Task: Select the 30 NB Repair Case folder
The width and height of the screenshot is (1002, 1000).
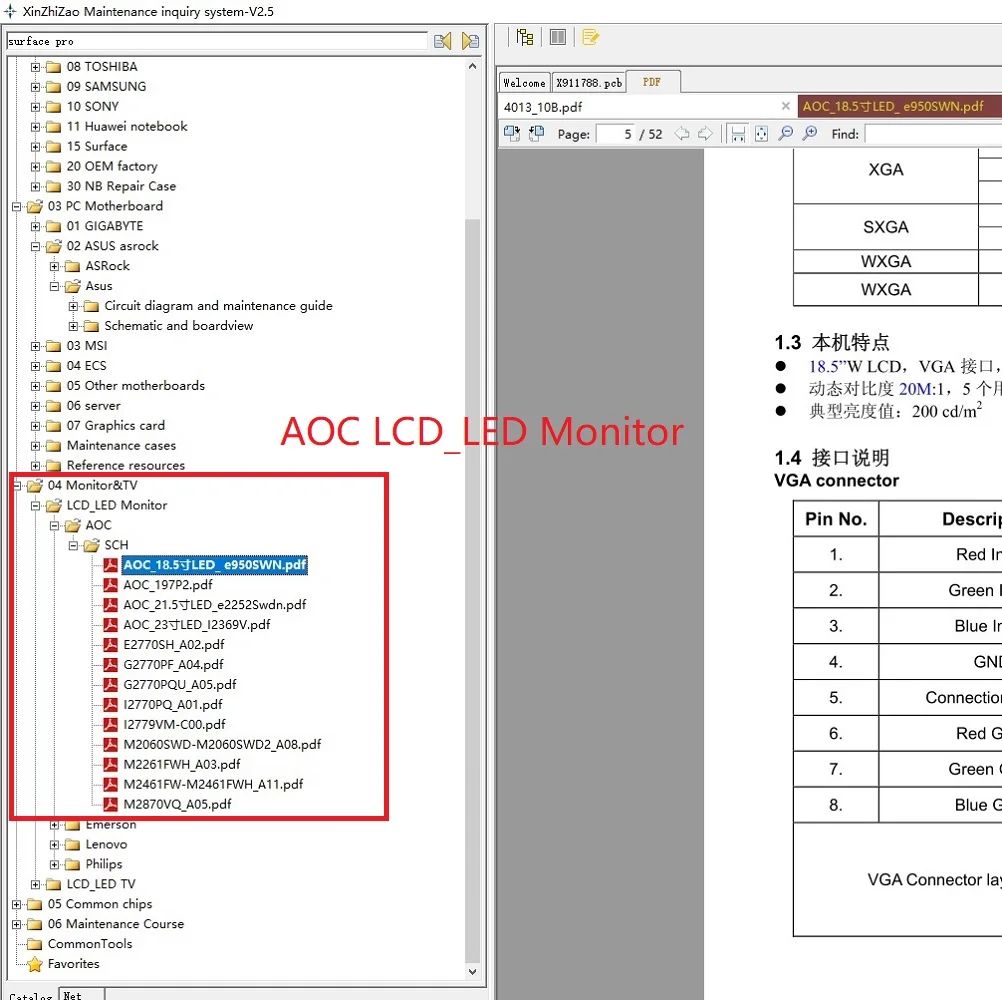Action: [x=121, y=187]
